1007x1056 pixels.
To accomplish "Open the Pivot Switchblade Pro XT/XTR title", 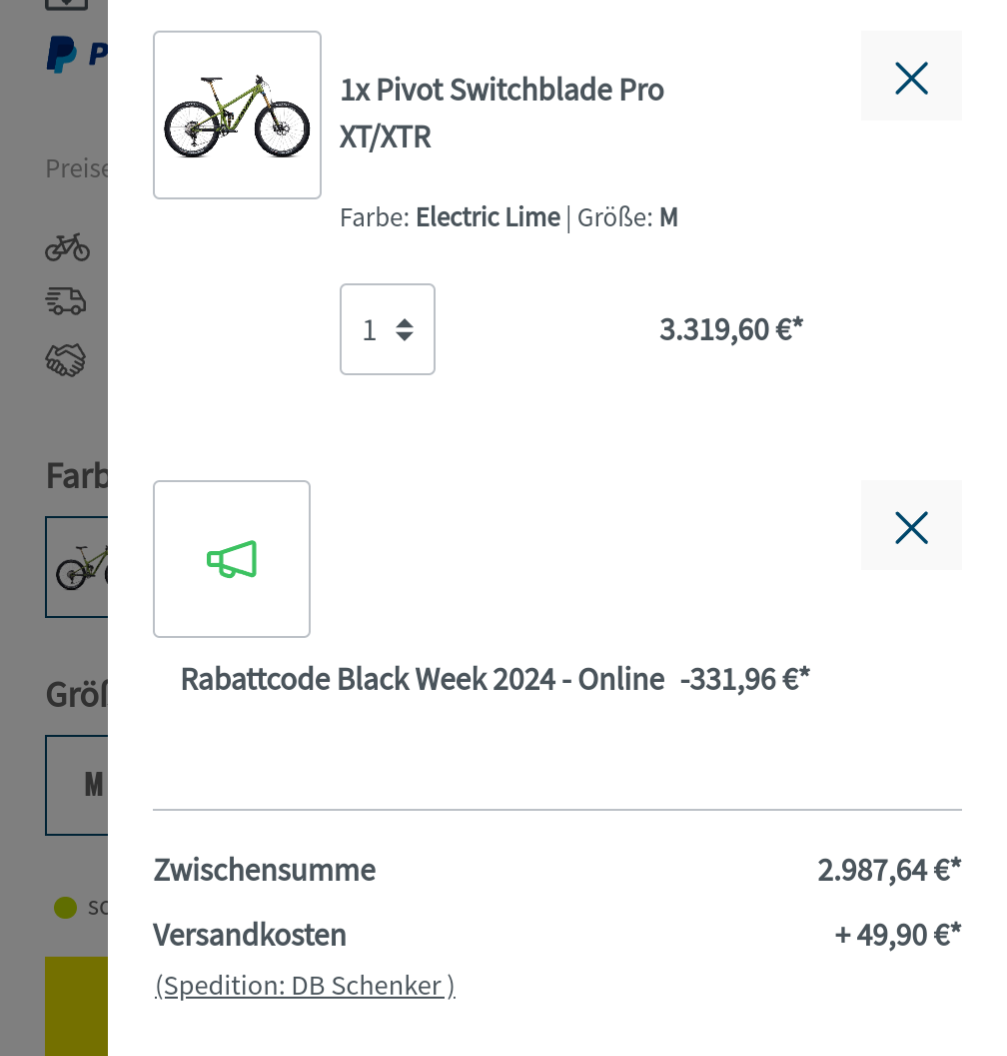I will 501,112.
